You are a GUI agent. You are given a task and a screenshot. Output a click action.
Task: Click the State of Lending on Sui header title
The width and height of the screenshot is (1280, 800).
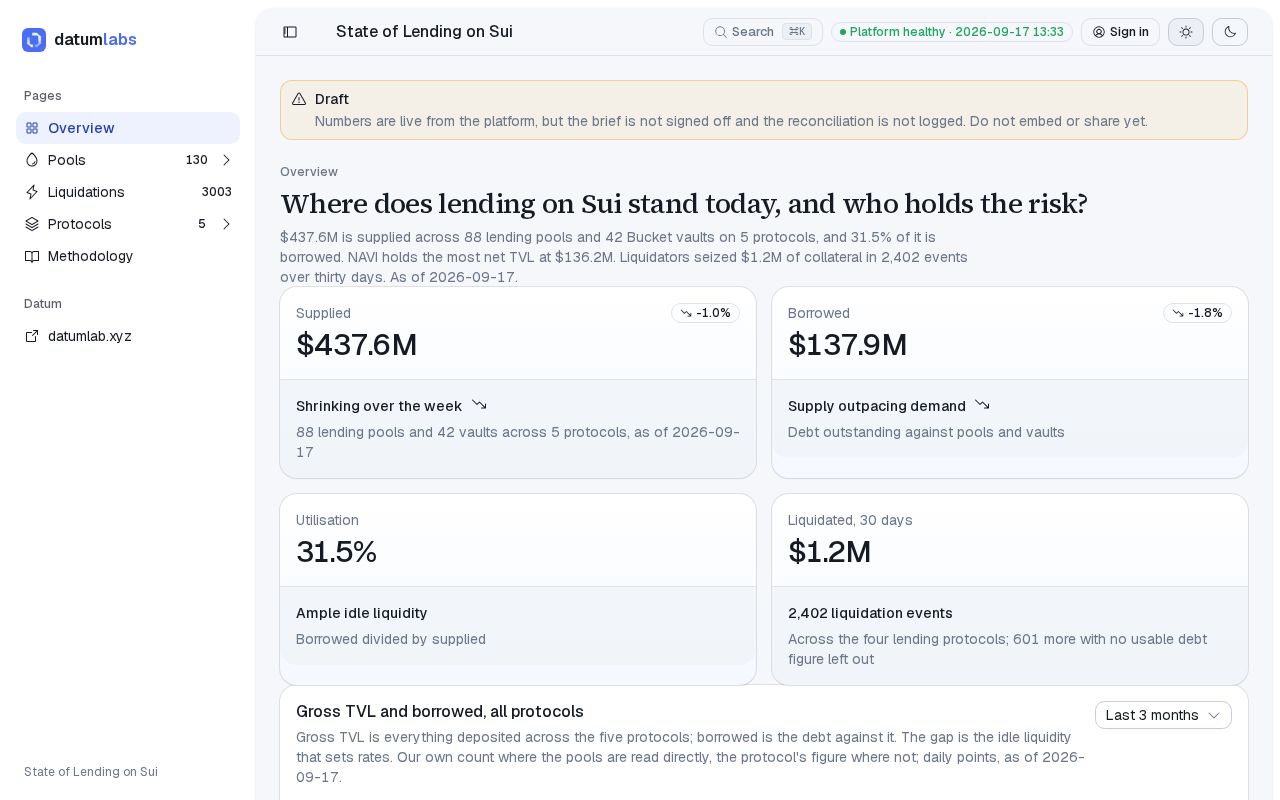click(424, 32)
